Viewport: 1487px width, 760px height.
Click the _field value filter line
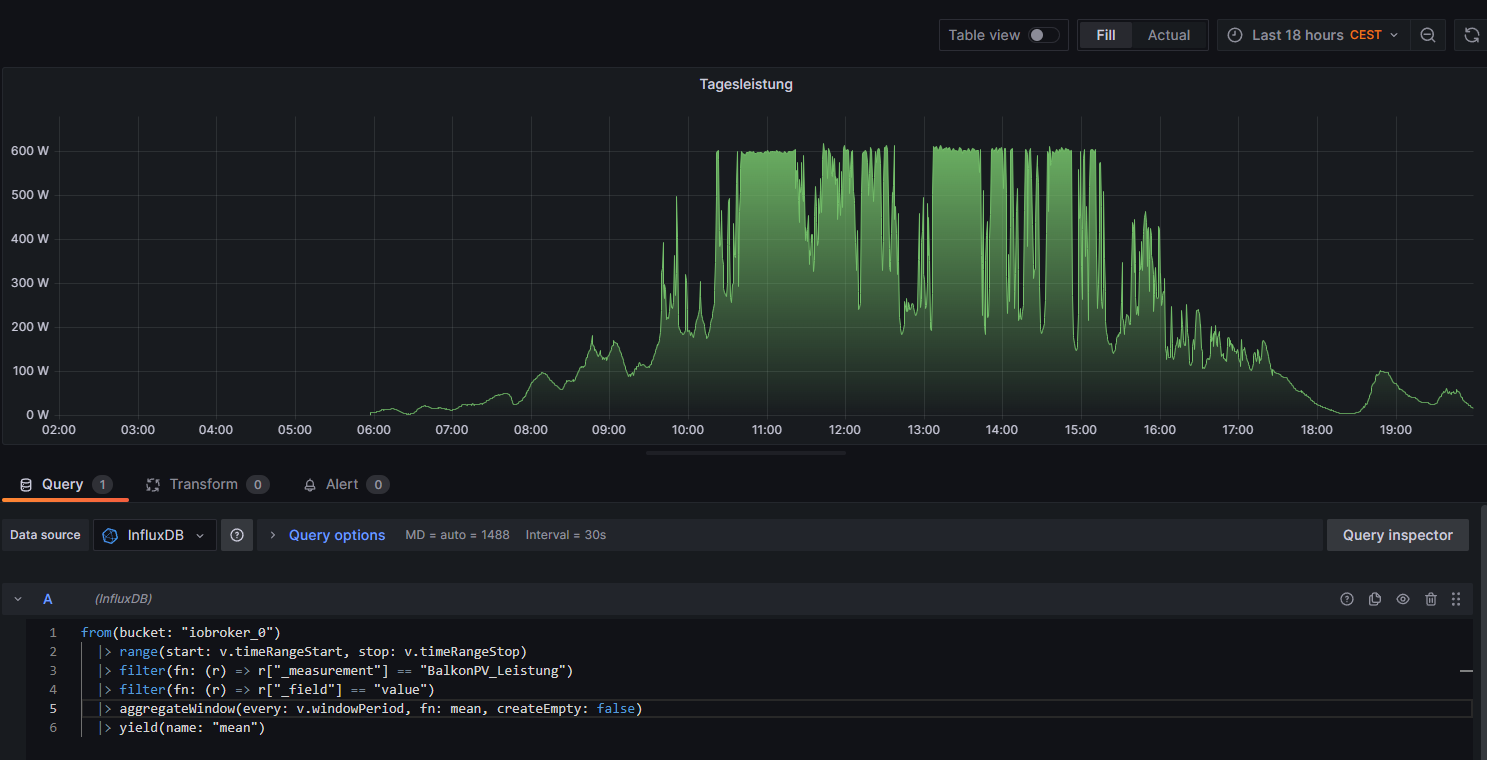[x=266, y=689]
